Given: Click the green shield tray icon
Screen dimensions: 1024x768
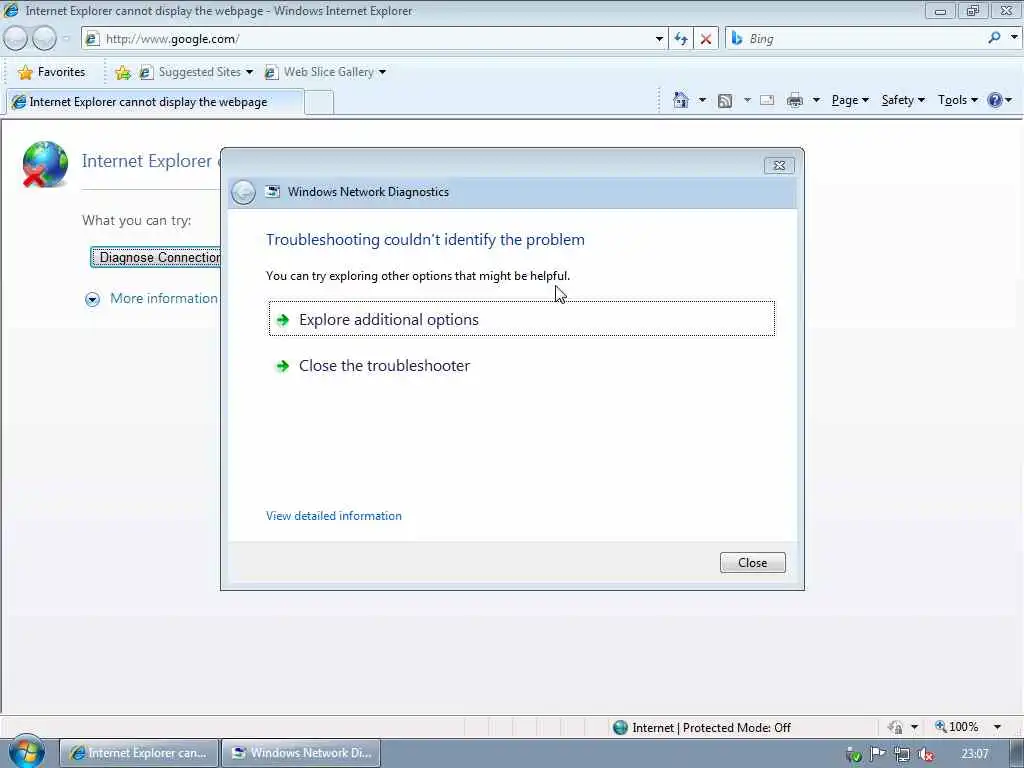Looking at the screenshot, I should 854,755.
